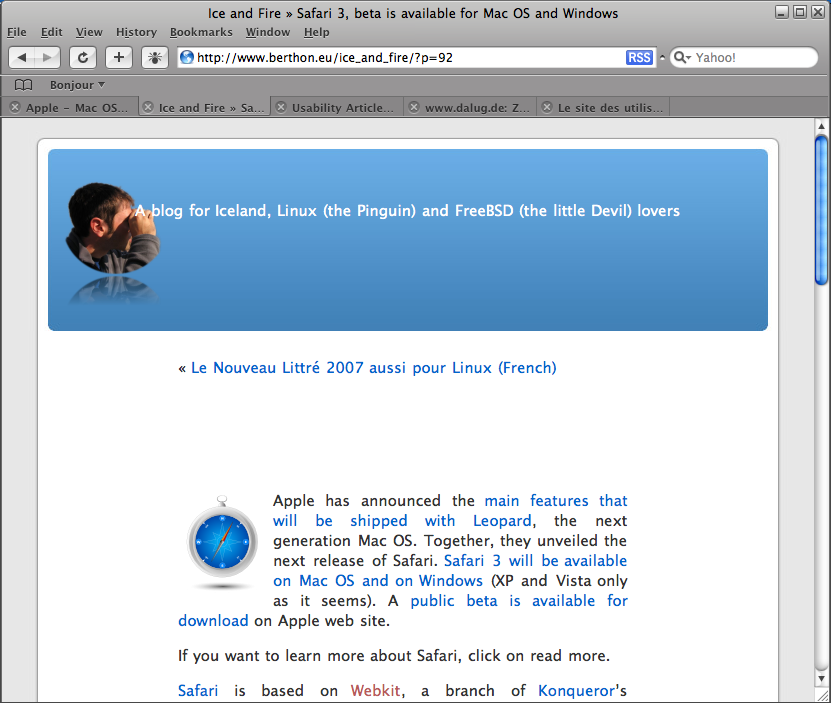The height and width of the screenshot is (703, 831).
Task: Go back with the left arrow button
Action: tap(22, 57)
